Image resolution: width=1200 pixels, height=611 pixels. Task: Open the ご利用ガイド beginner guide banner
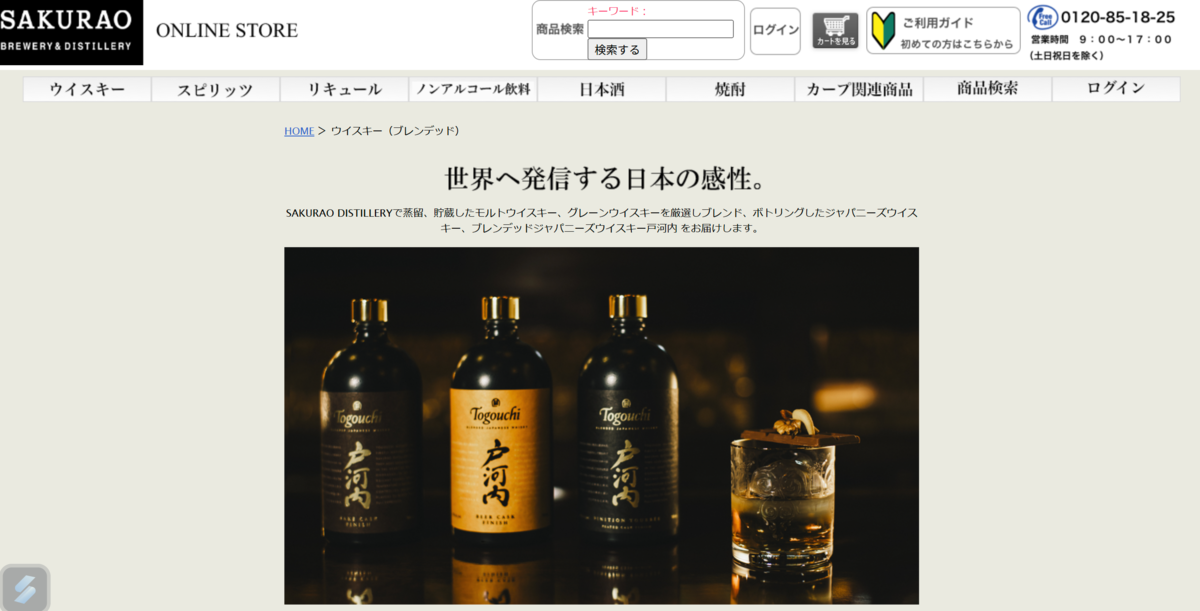click(943, 30)
